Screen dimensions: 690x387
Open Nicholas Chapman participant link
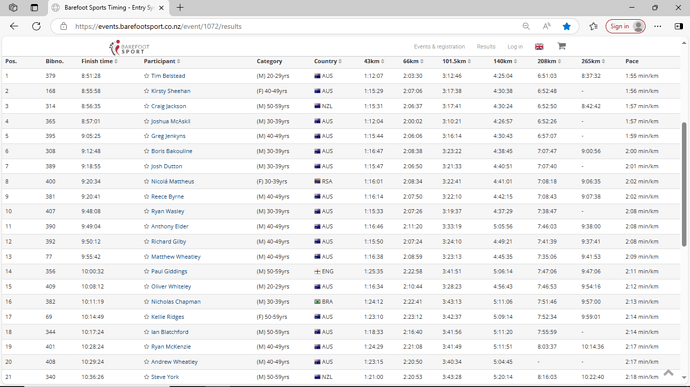[176, 302]
